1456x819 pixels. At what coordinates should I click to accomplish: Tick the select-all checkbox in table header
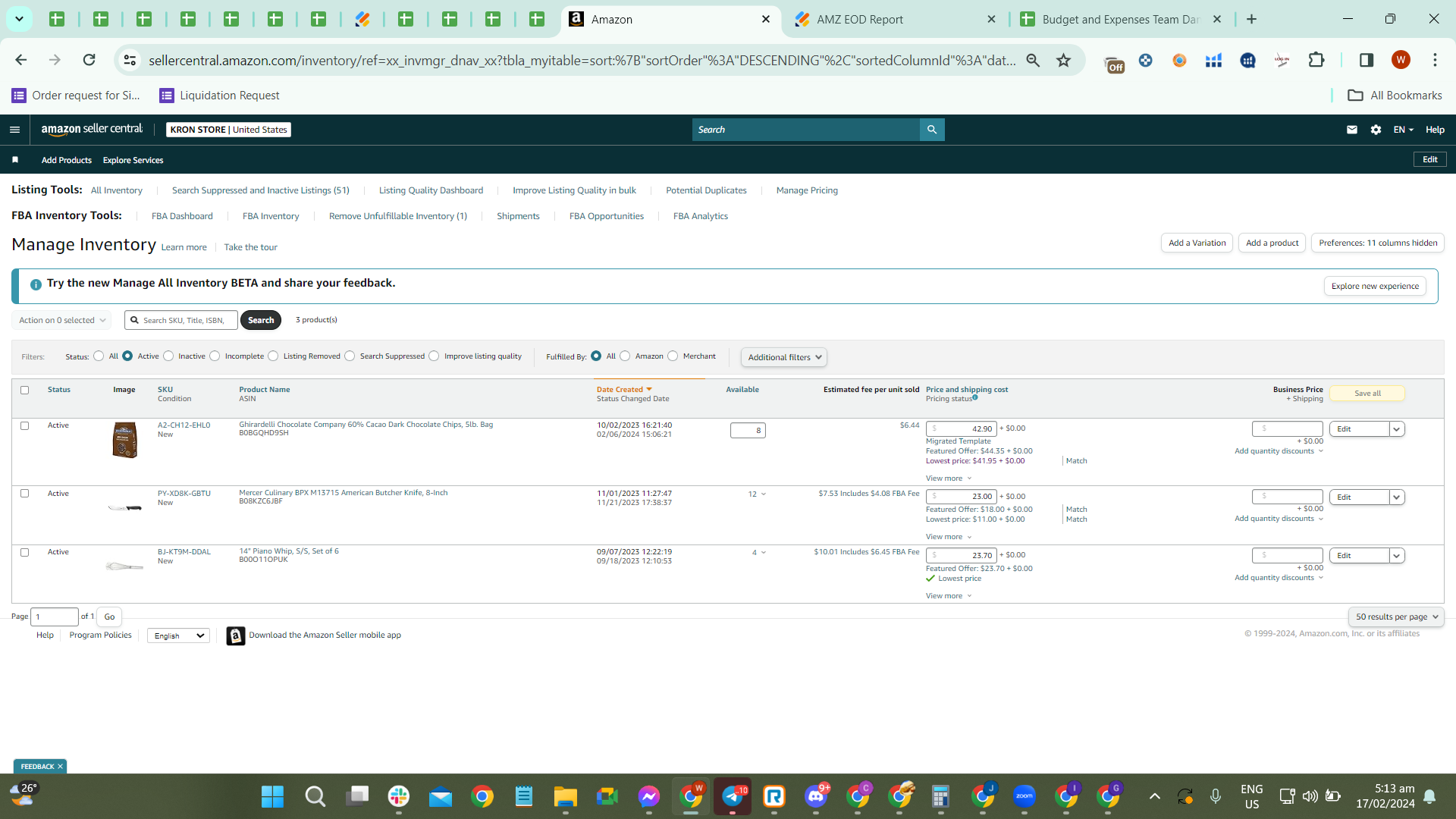pos(24,391)
